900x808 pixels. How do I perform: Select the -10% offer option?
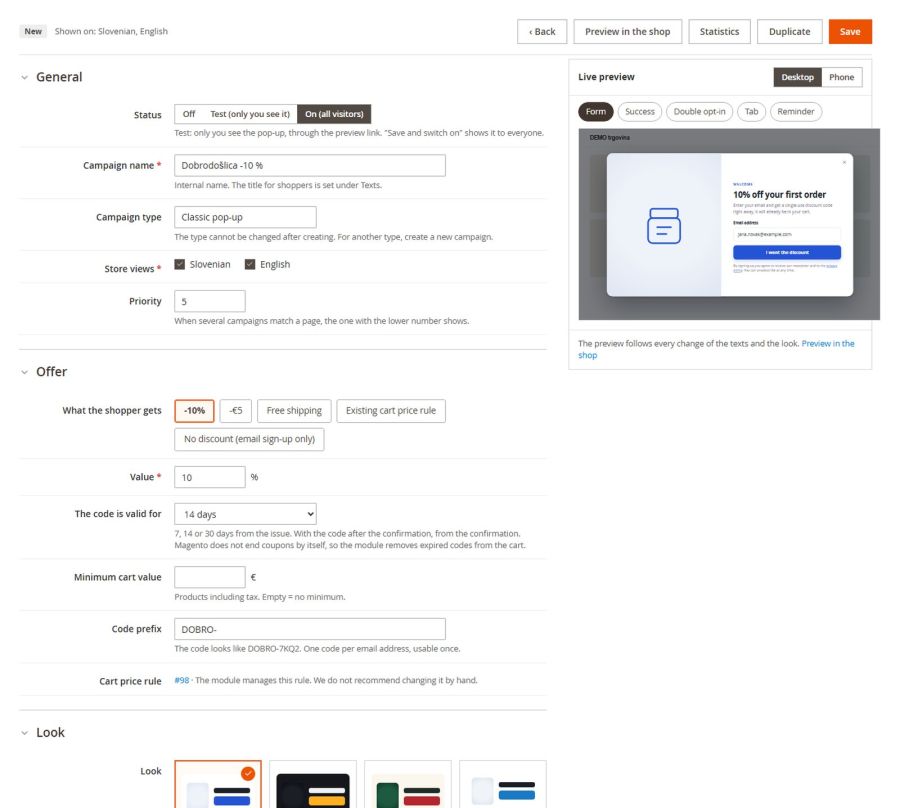(194, 411)
